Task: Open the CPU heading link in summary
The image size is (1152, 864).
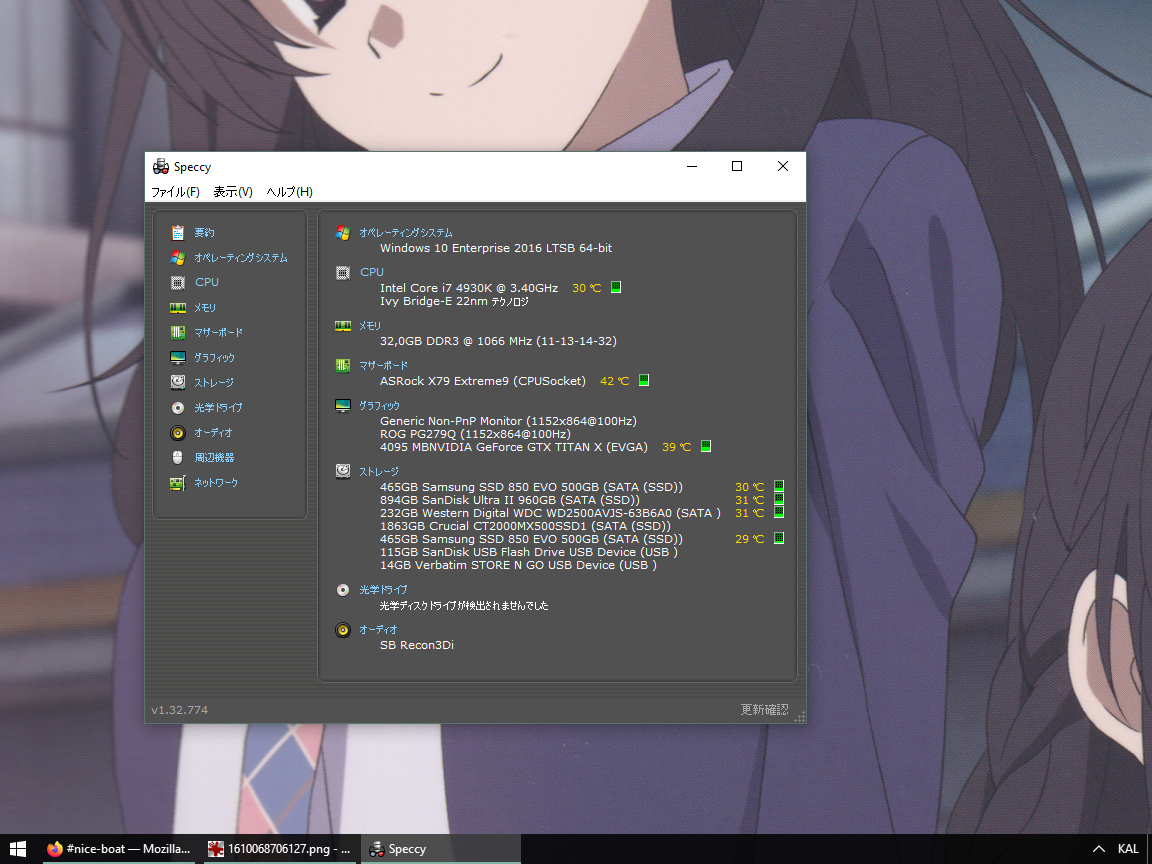Action: [372, 272]
